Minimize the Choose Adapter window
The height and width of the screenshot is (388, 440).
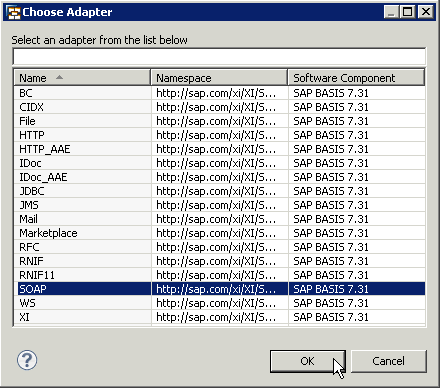click(x=391, y=12)
